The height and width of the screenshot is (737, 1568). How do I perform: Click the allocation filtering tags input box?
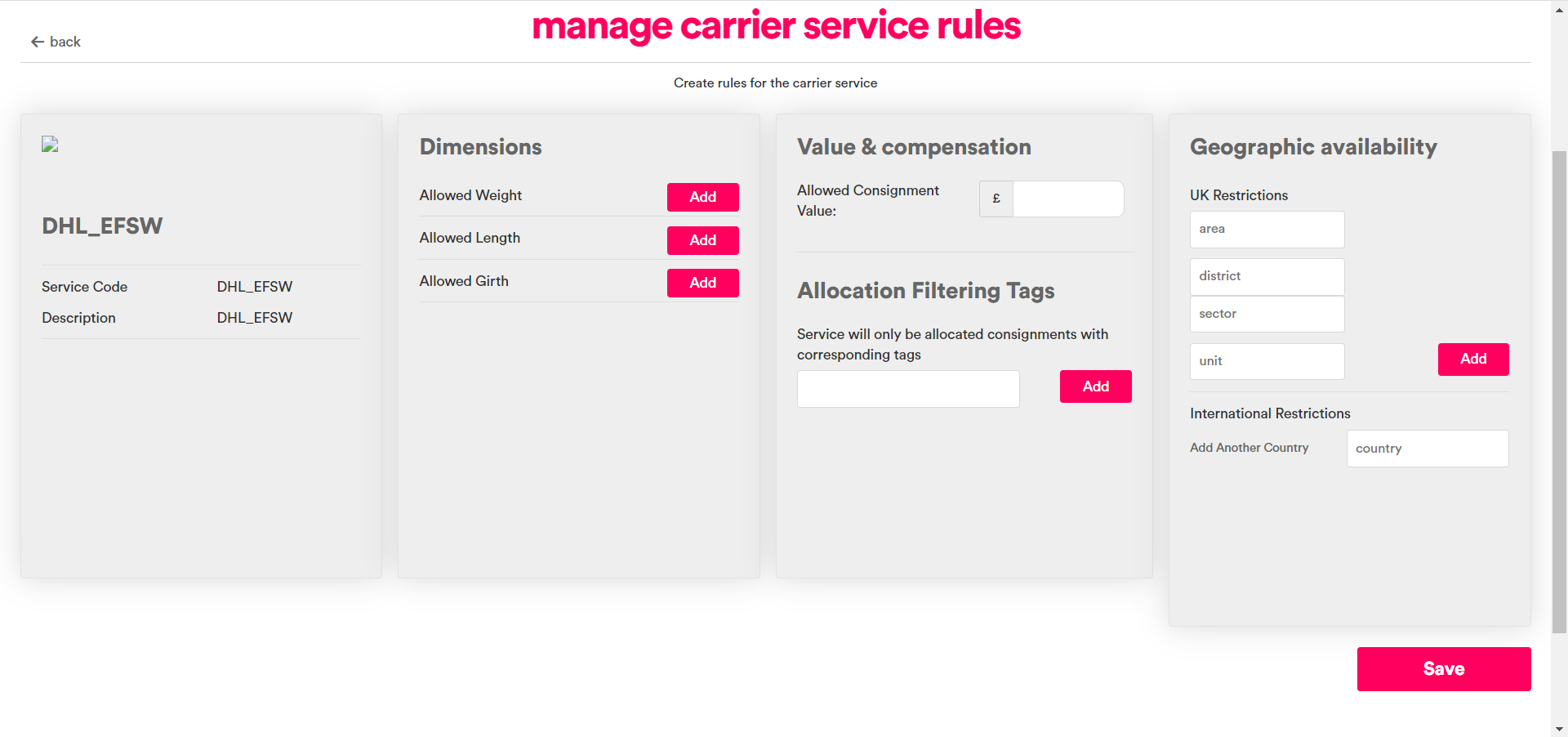click(907, 389)
